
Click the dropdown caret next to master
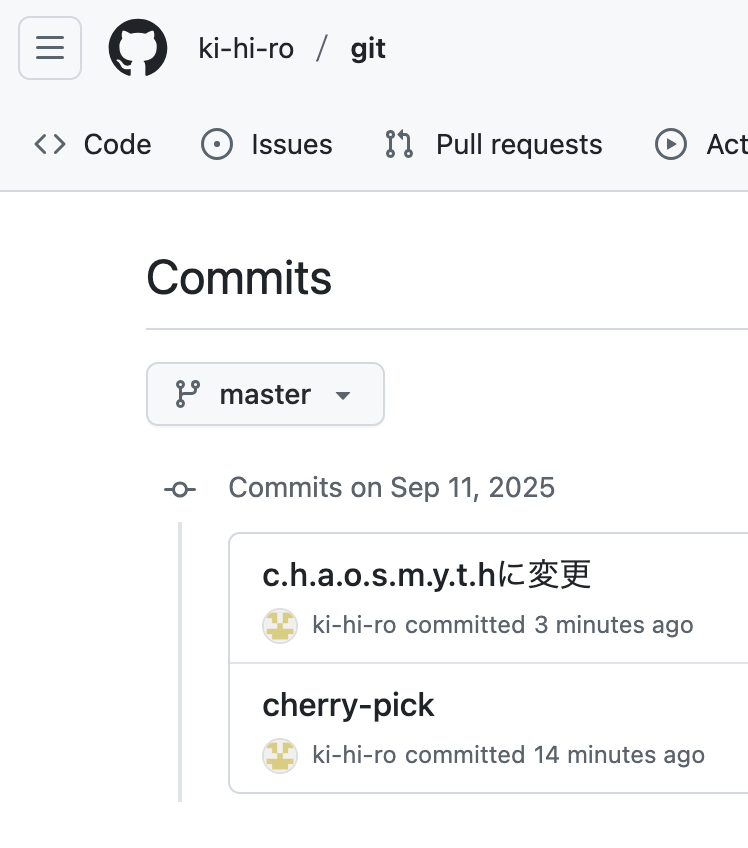click(x=342, y=395)
